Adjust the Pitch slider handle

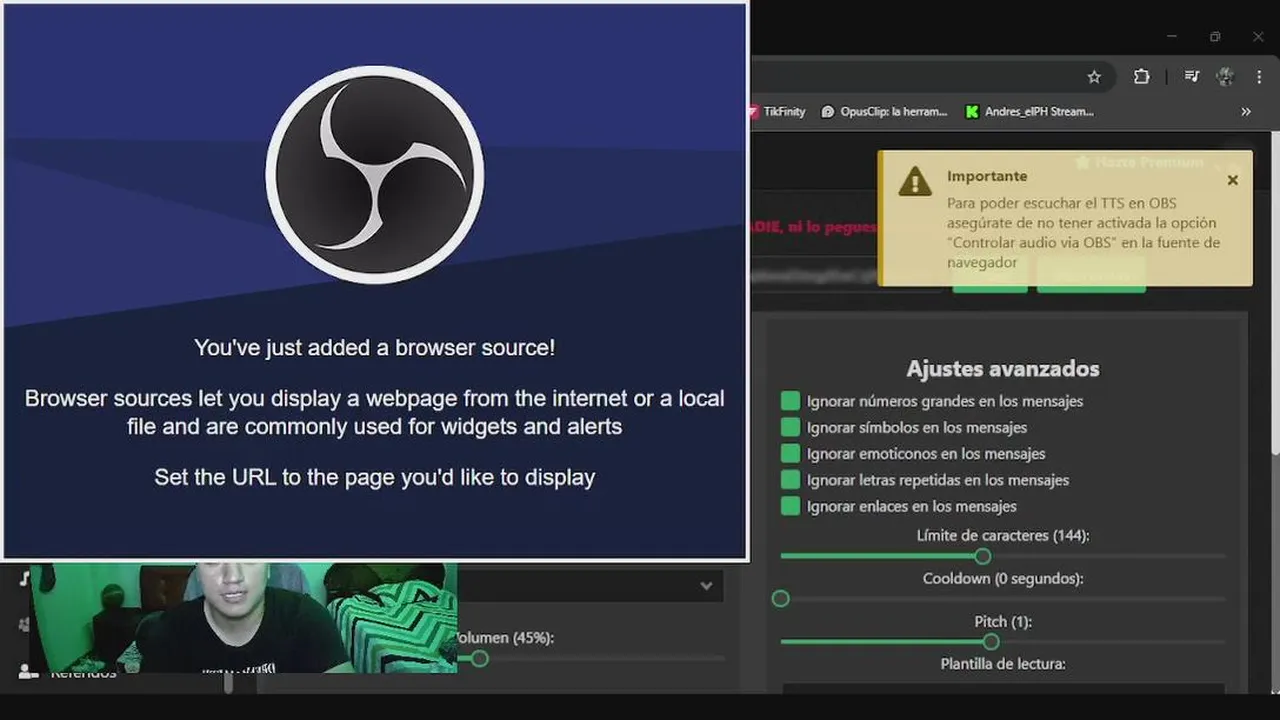(990, 642)
